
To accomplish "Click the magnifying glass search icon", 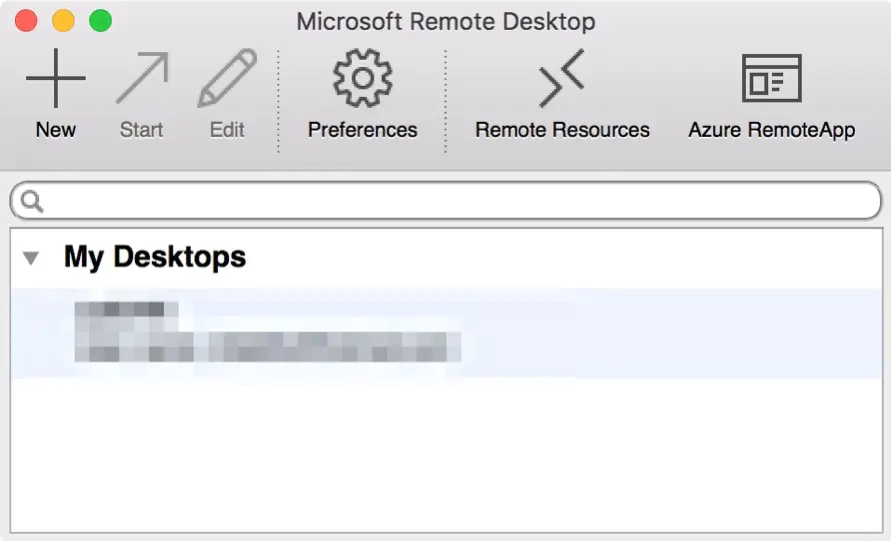I will point(31,201).
